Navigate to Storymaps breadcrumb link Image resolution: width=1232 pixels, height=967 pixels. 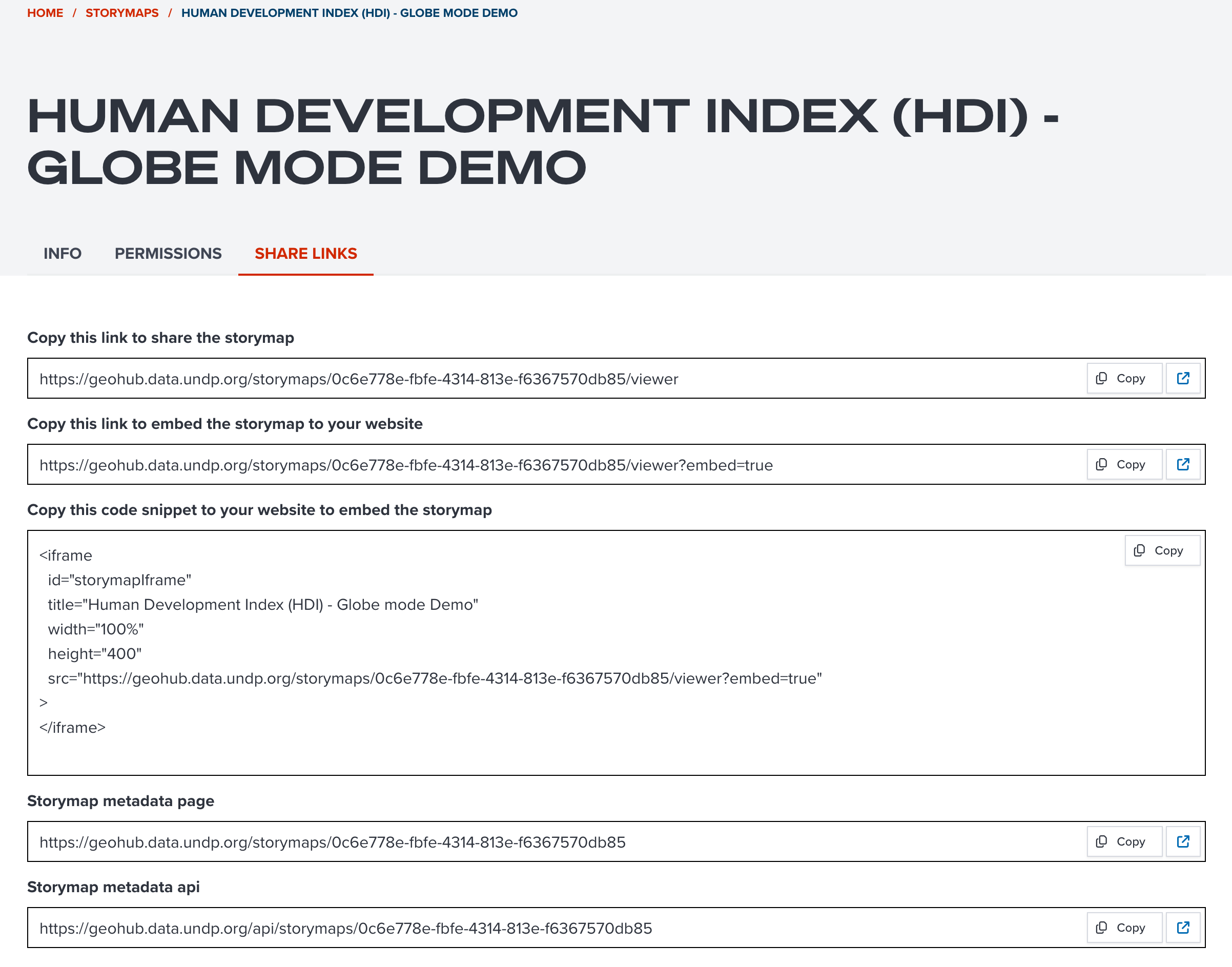(122, 12)
